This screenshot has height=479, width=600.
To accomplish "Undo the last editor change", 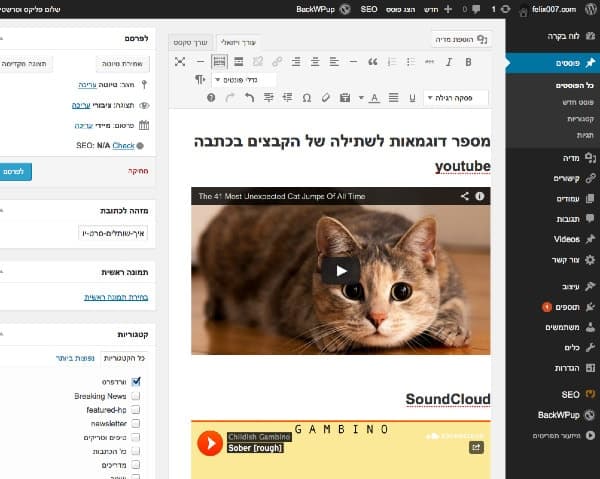I will click(249, 98).
